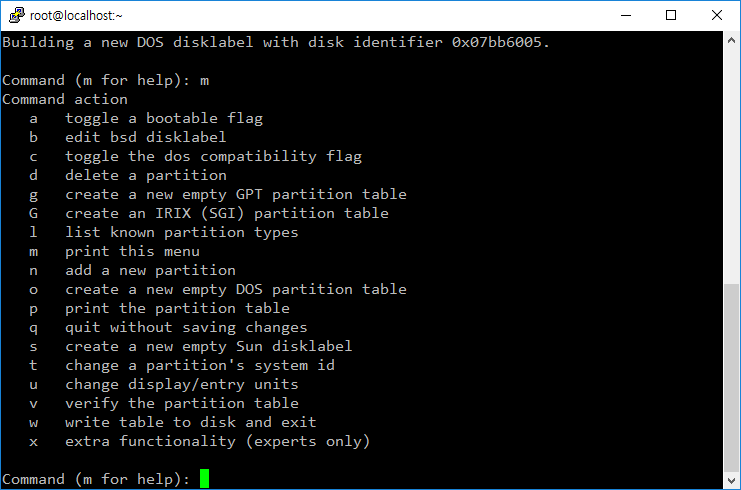Click 'write table to disk and exit' line
The height and width of the screenshot is (490, 741).
190,422
